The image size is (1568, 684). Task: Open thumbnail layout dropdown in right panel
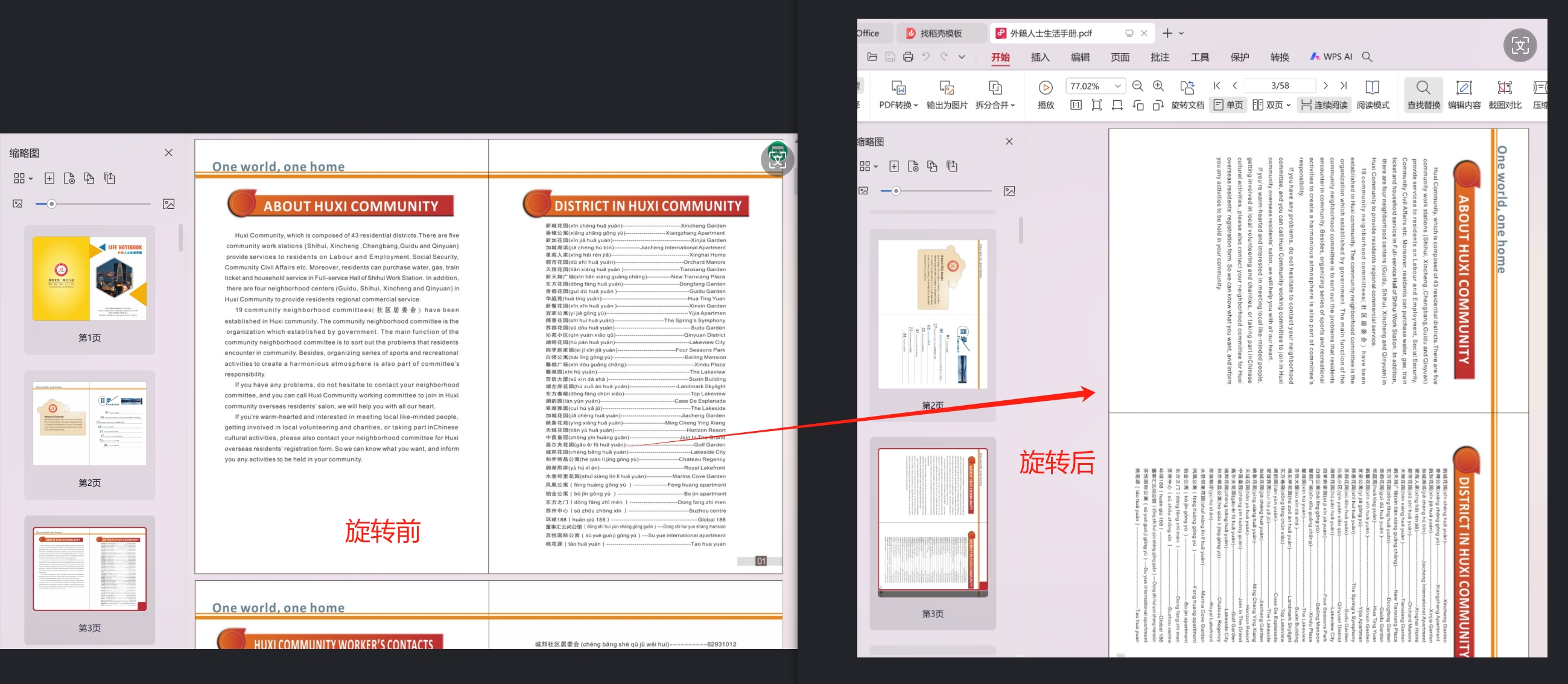pos(868,166)
